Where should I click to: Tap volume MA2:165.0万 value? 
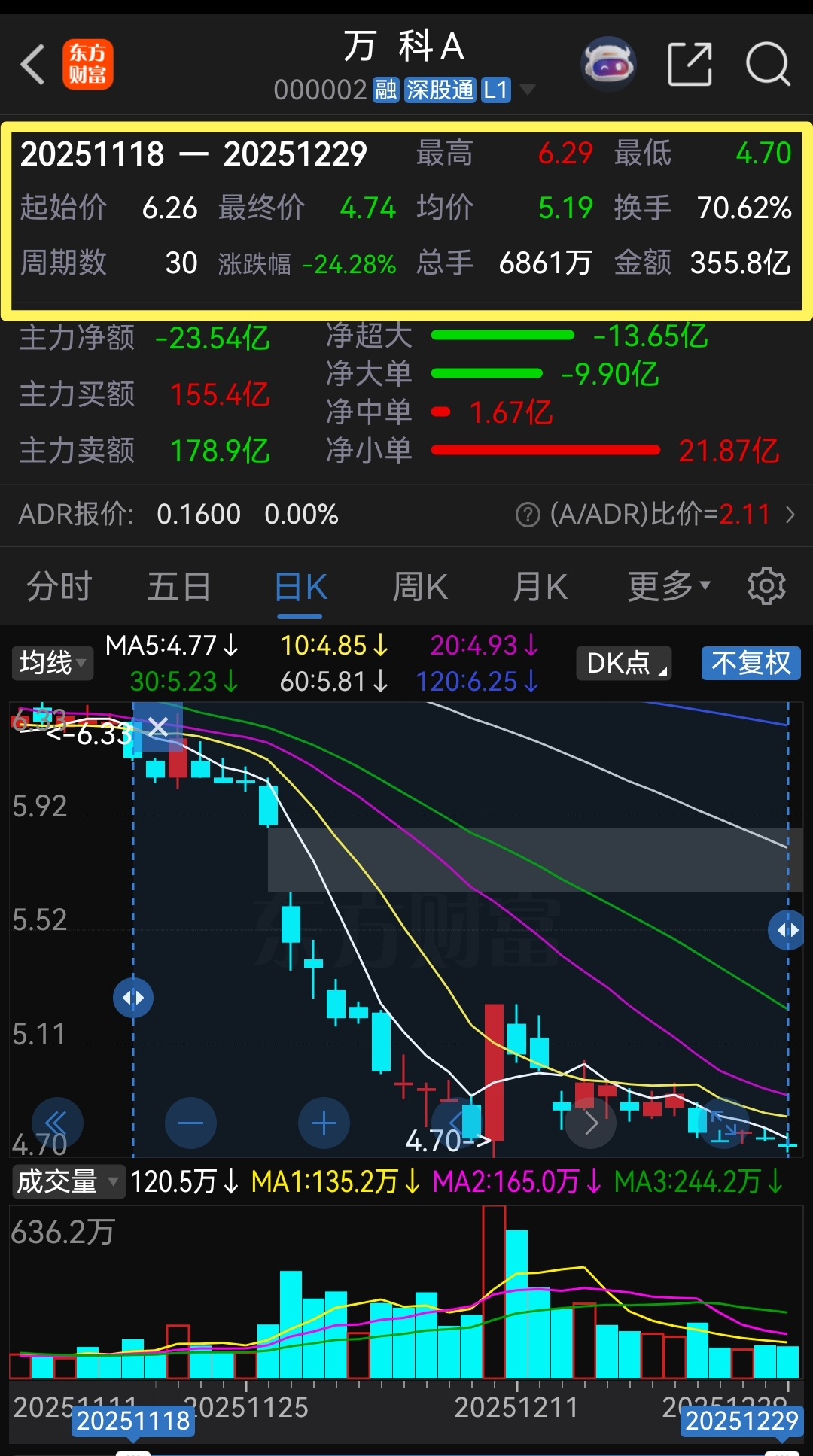click(x=518, y=1181)
